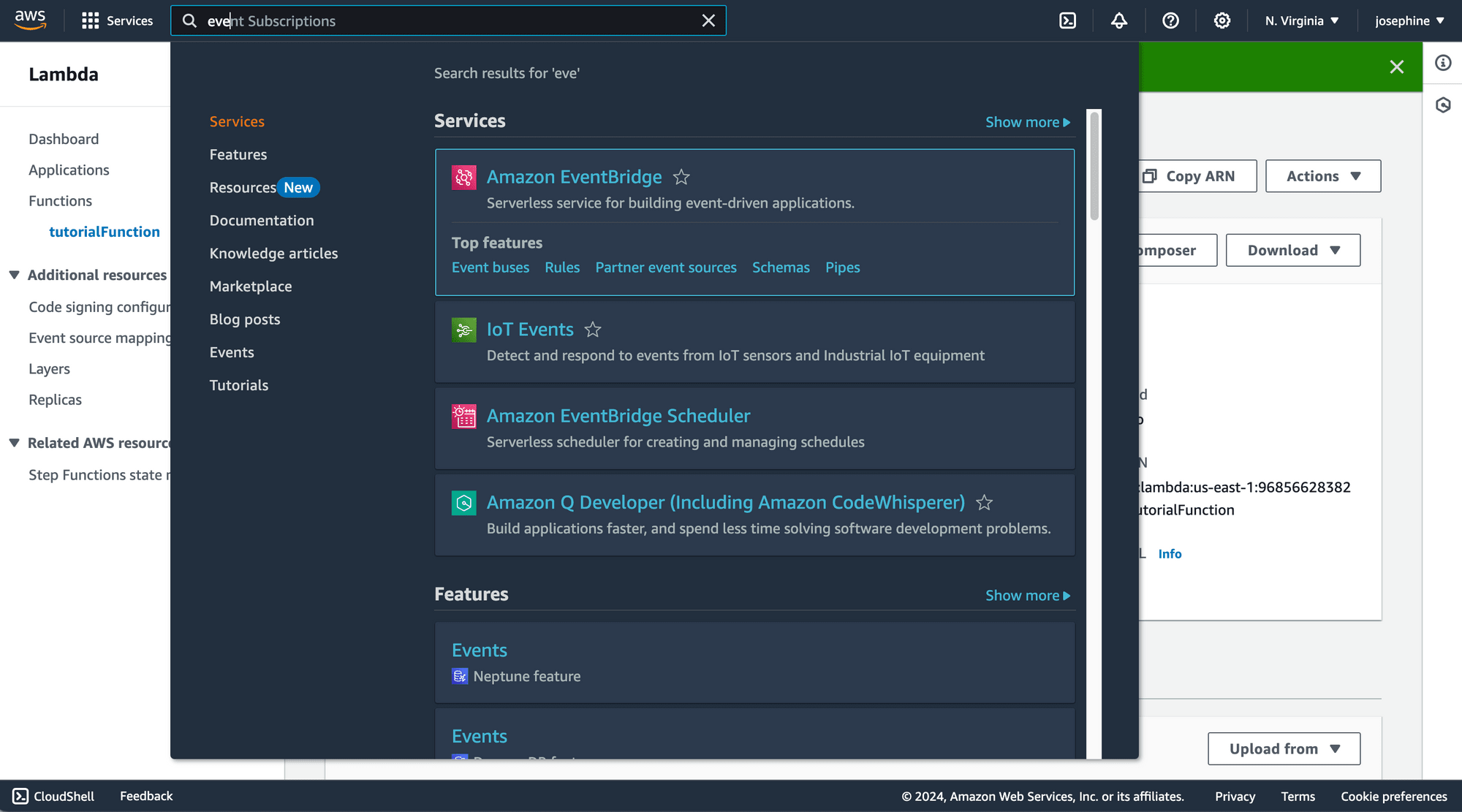
Task: Open the Services grid menu
Action: coord(117,20)
